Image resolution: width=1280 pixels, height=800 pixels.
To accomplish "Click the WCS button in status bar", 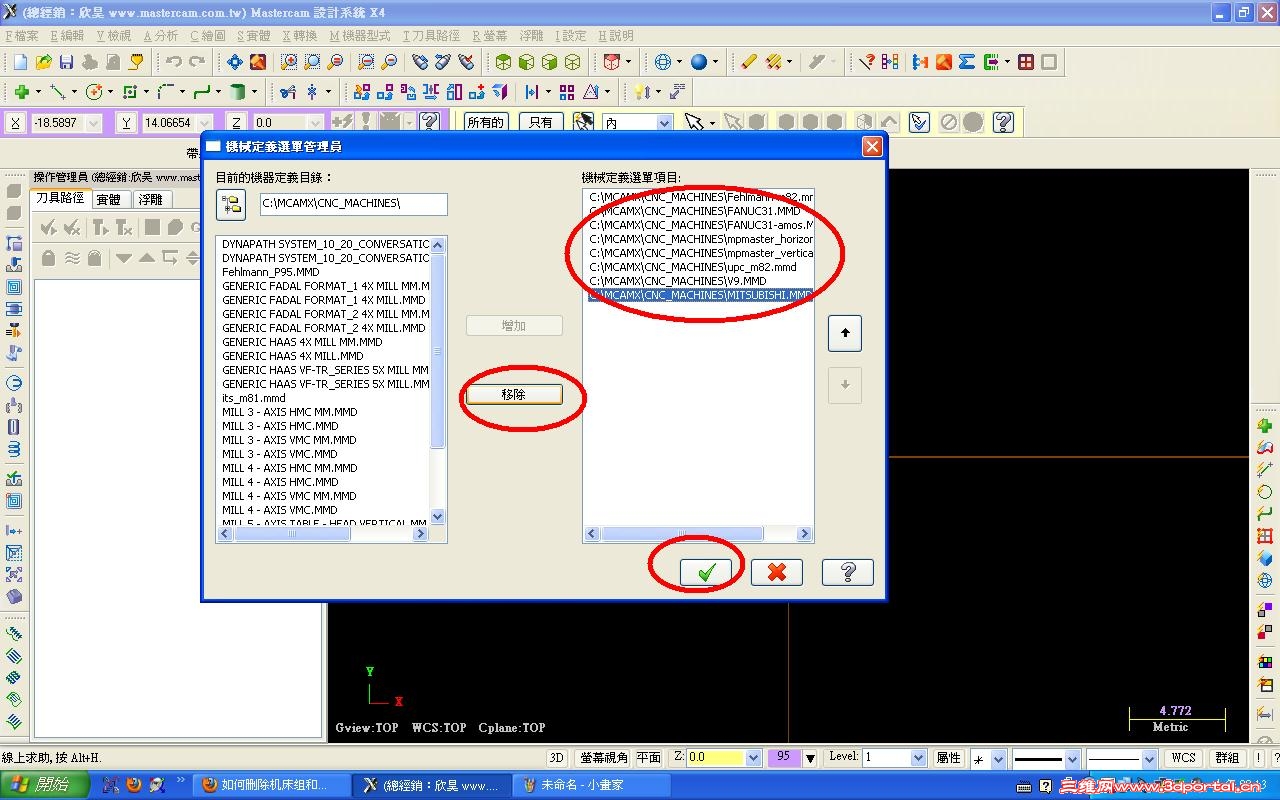I will [1183, 758].
